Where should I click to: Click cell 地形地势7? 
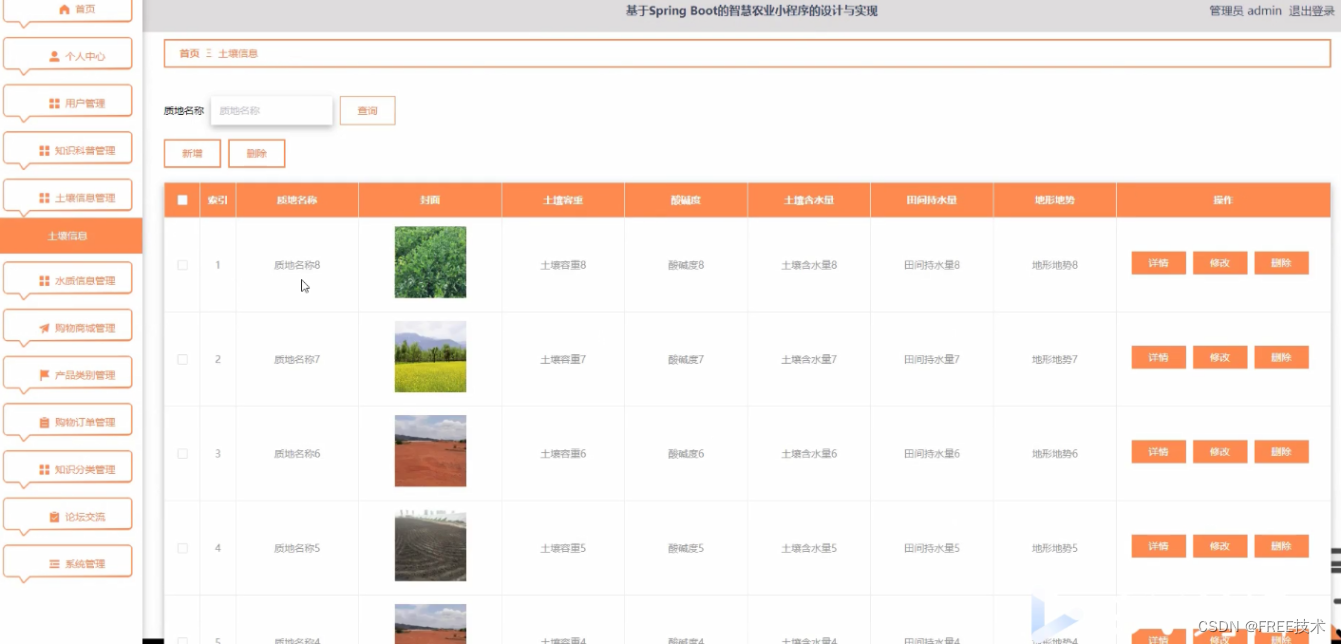1055,359
